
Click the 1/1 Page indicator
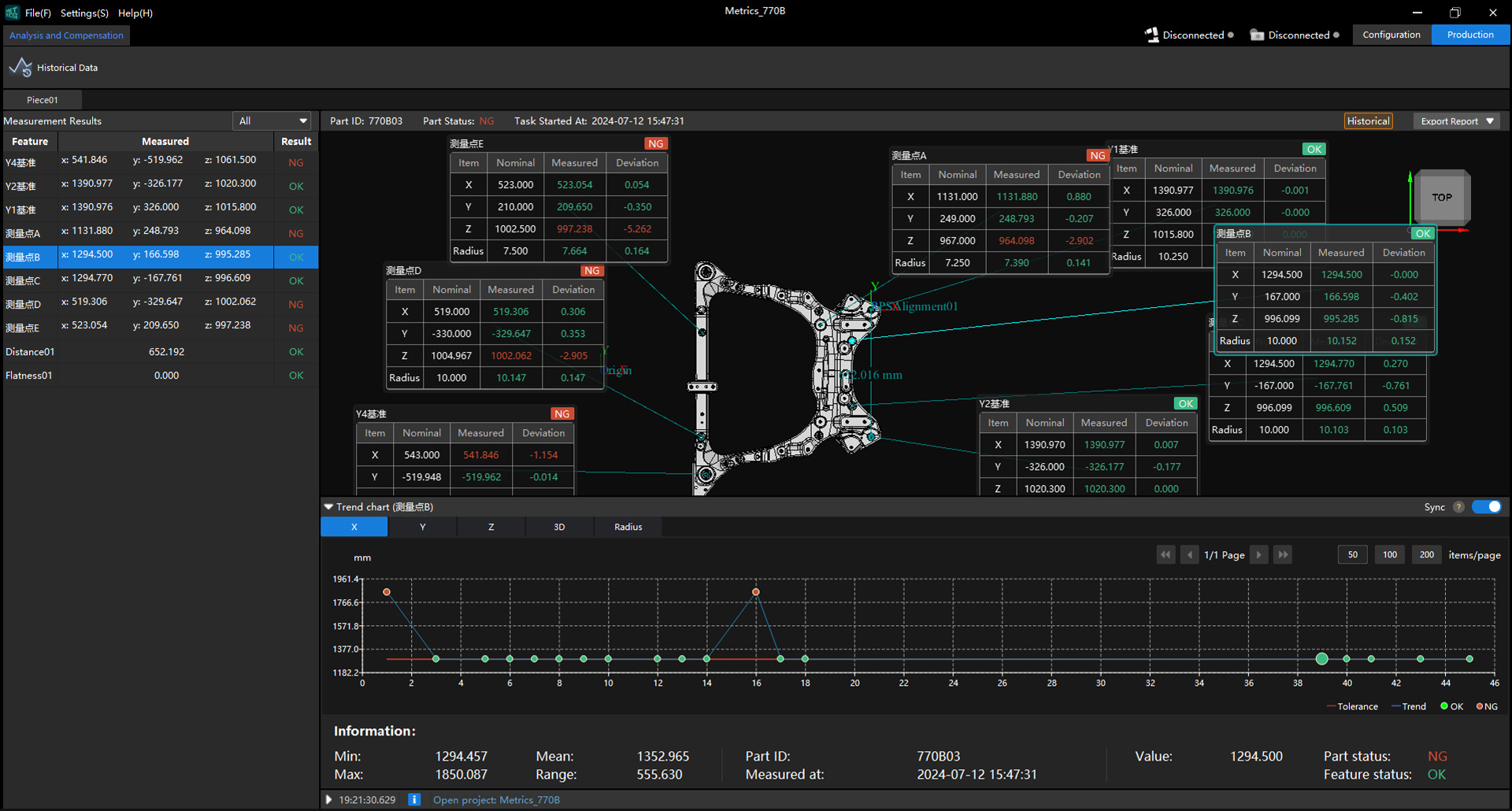(1225, 554)
